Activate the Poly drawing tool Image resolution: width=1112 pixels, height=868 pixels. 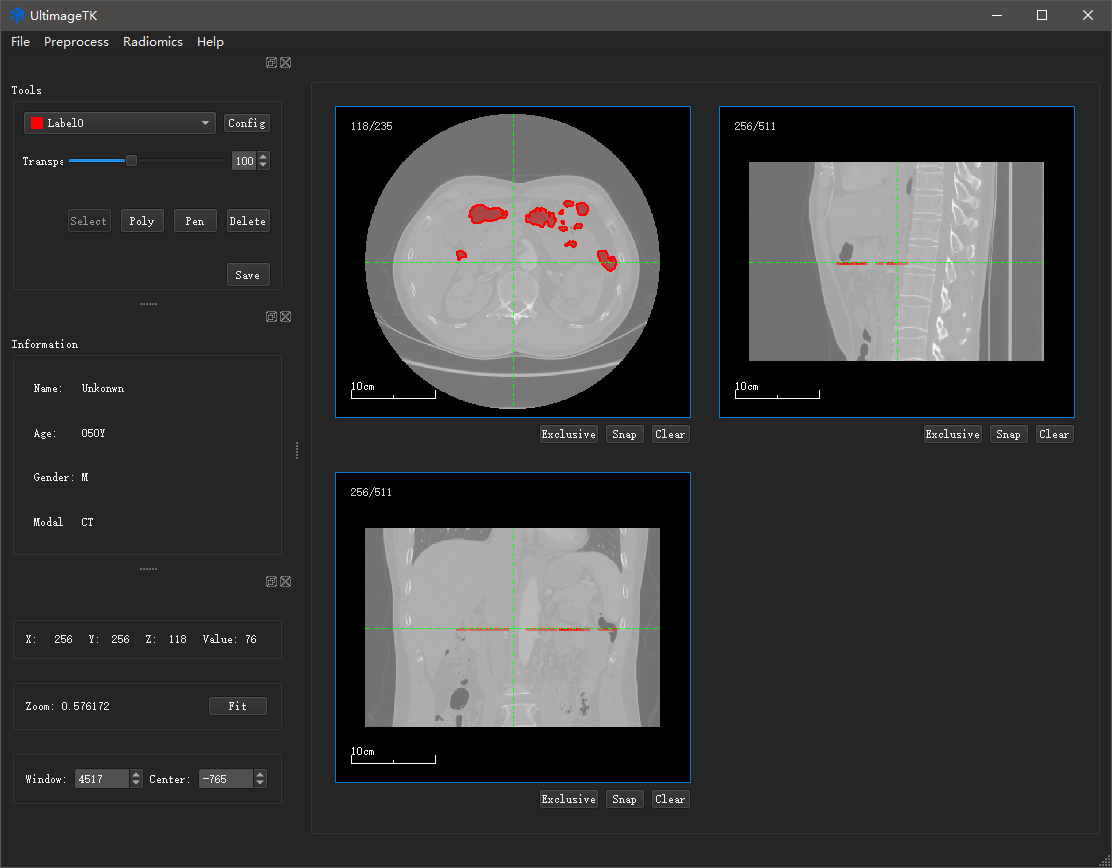[142, 220]
